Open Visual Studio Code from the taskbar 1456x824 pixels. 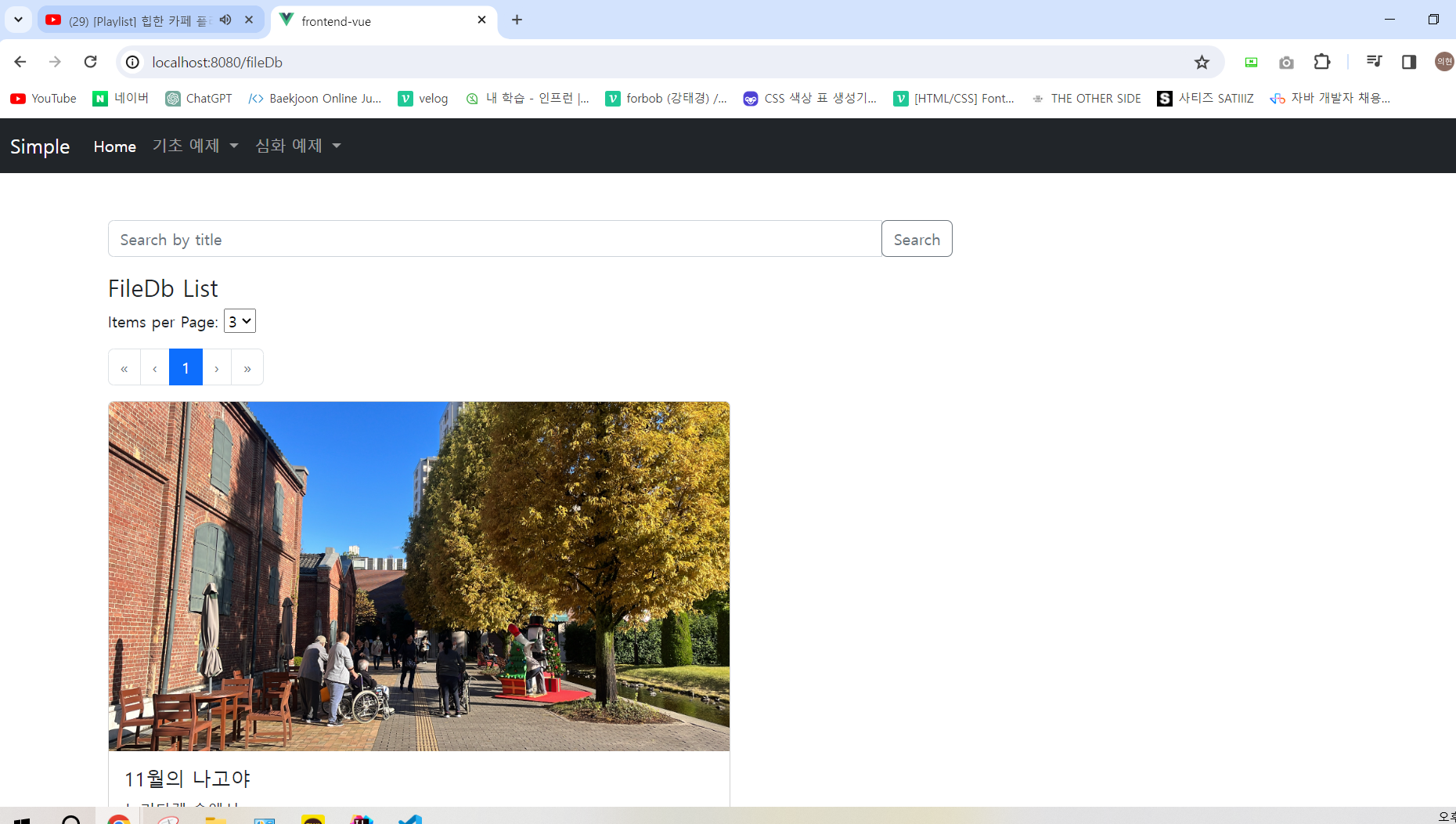tap(410, 819)
